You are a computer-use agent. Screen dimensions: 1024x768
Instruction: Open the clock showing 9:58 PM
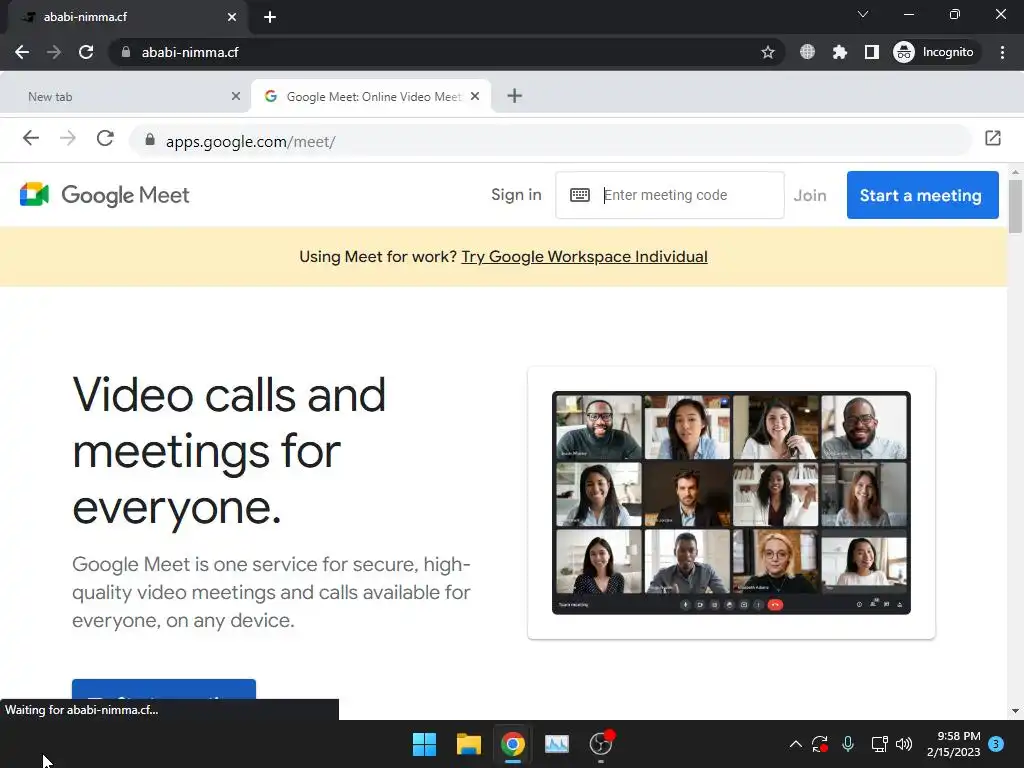point(953,744)
